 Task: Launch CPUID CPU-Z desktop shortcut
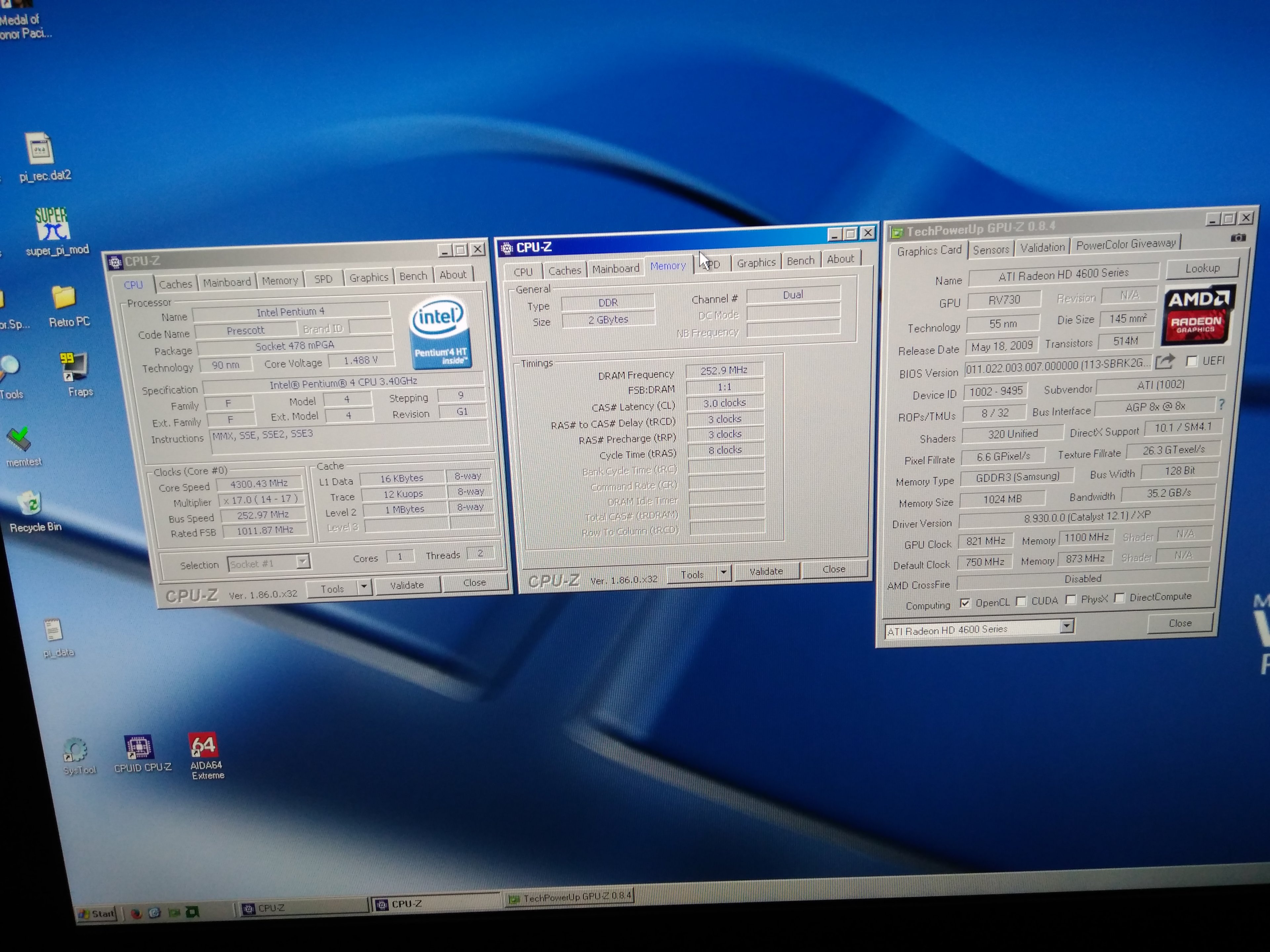pos(139,747)
